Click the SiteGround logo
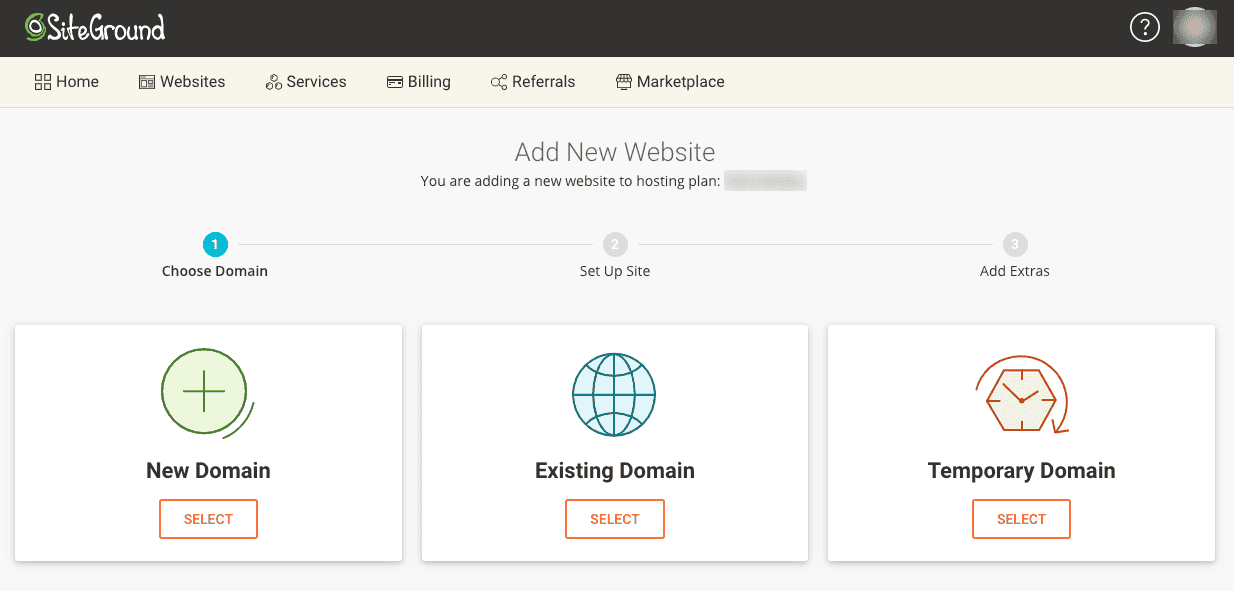The height and width of the screenshot is (591, 1234). 95,28
